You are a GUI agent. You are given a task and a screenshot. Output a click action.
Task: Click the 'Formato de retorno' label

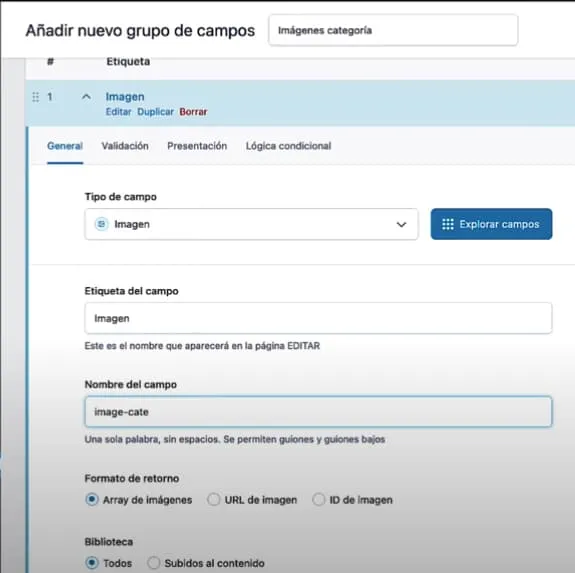tap(132, 478)
